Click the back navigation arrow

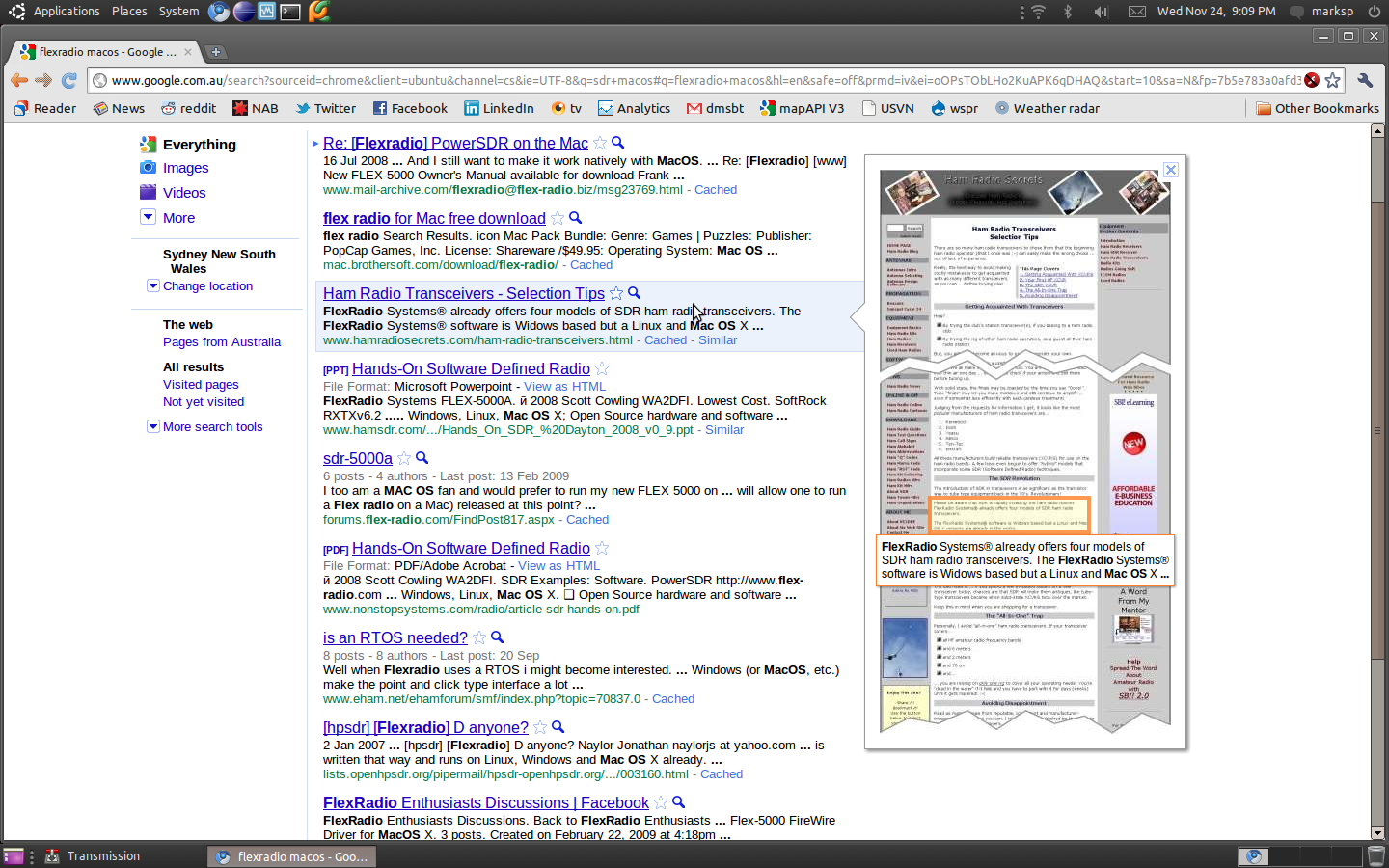18,81
